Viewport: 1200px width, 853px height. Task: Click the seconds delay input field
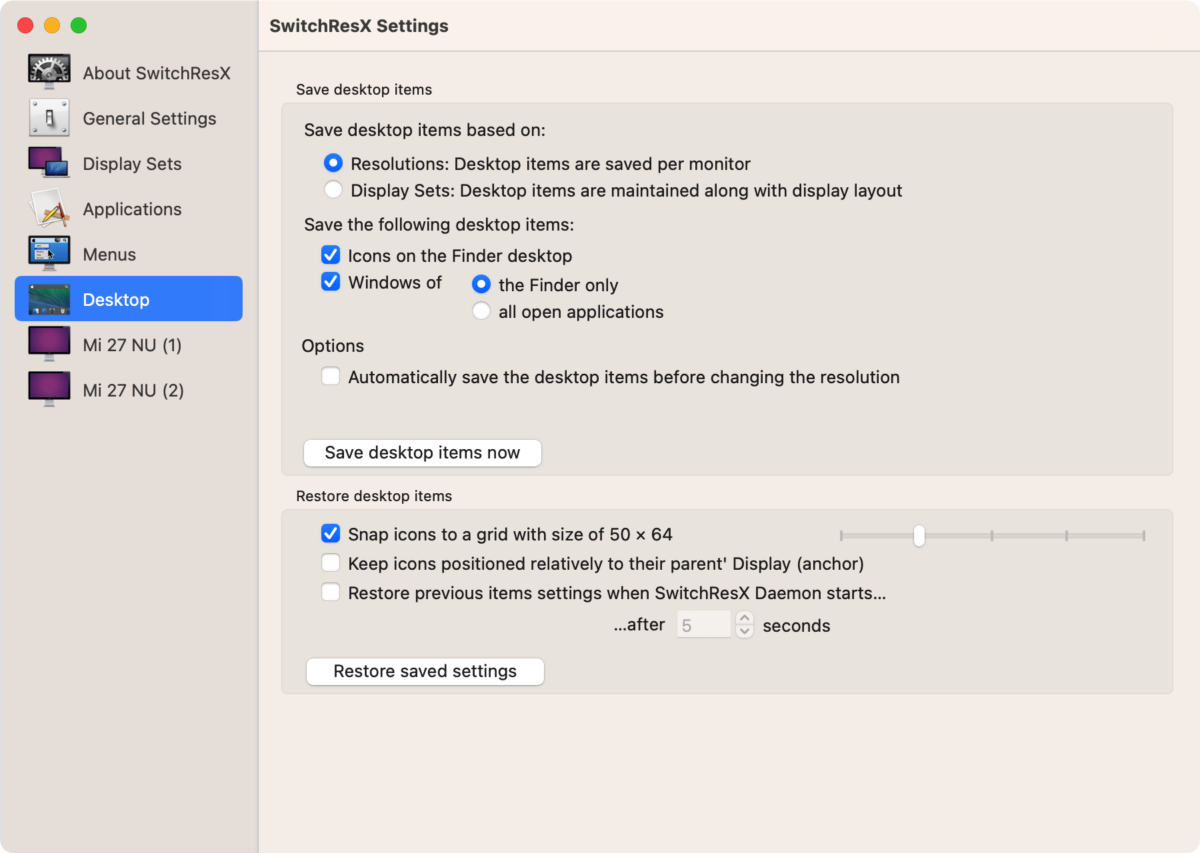[x=704, y=626]
